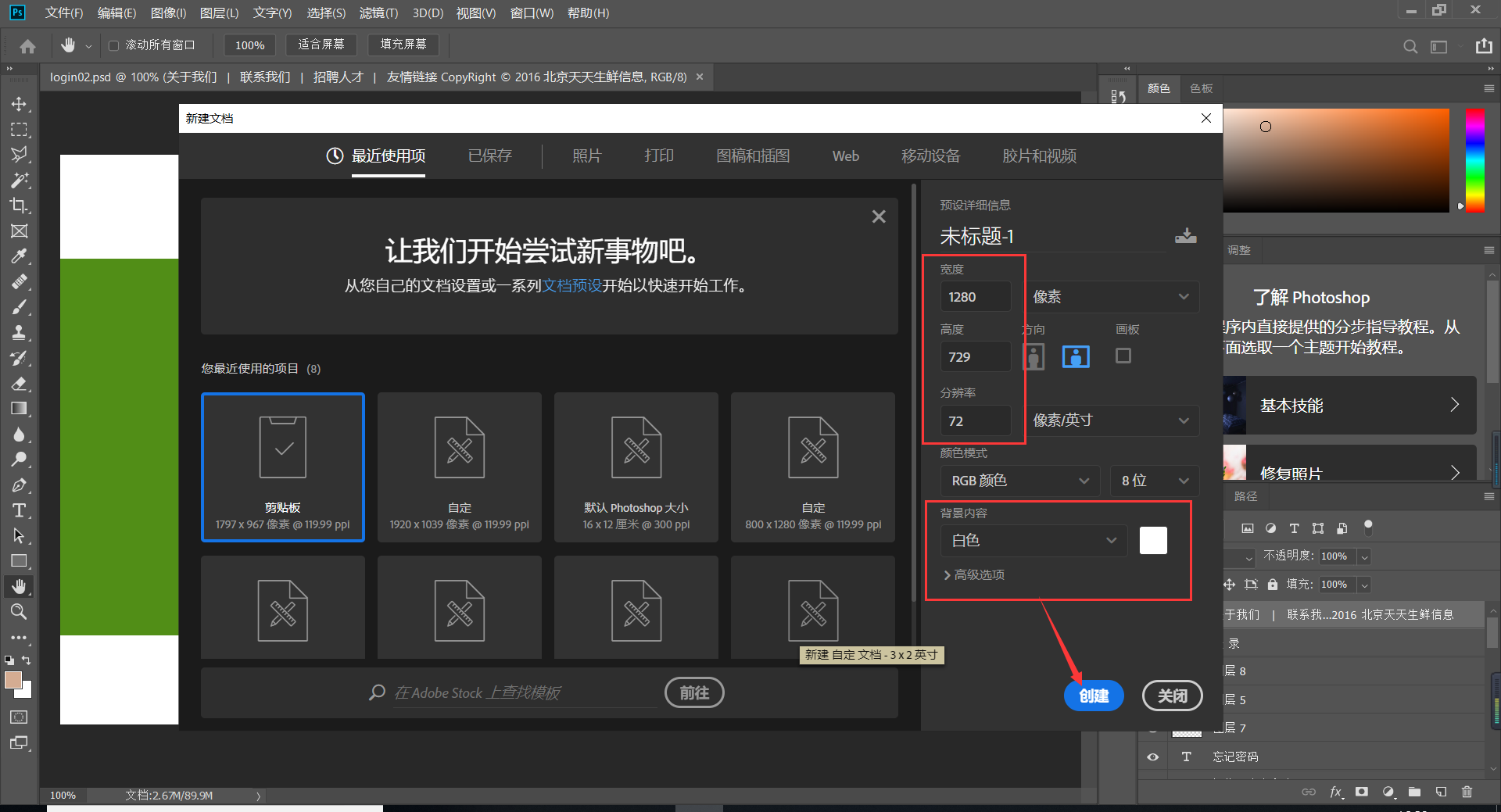The height and width of the screenshot is (812, 1501).
Task: Select the Dodge tool
Action: click(x=19, y=460)
